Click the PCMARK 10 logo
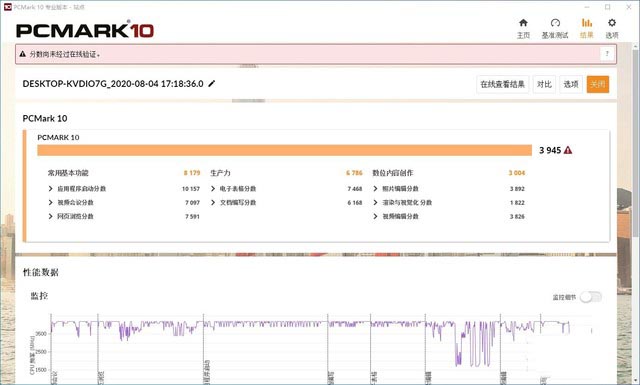This screenshot has width=640, height=385. click(84, 30)
